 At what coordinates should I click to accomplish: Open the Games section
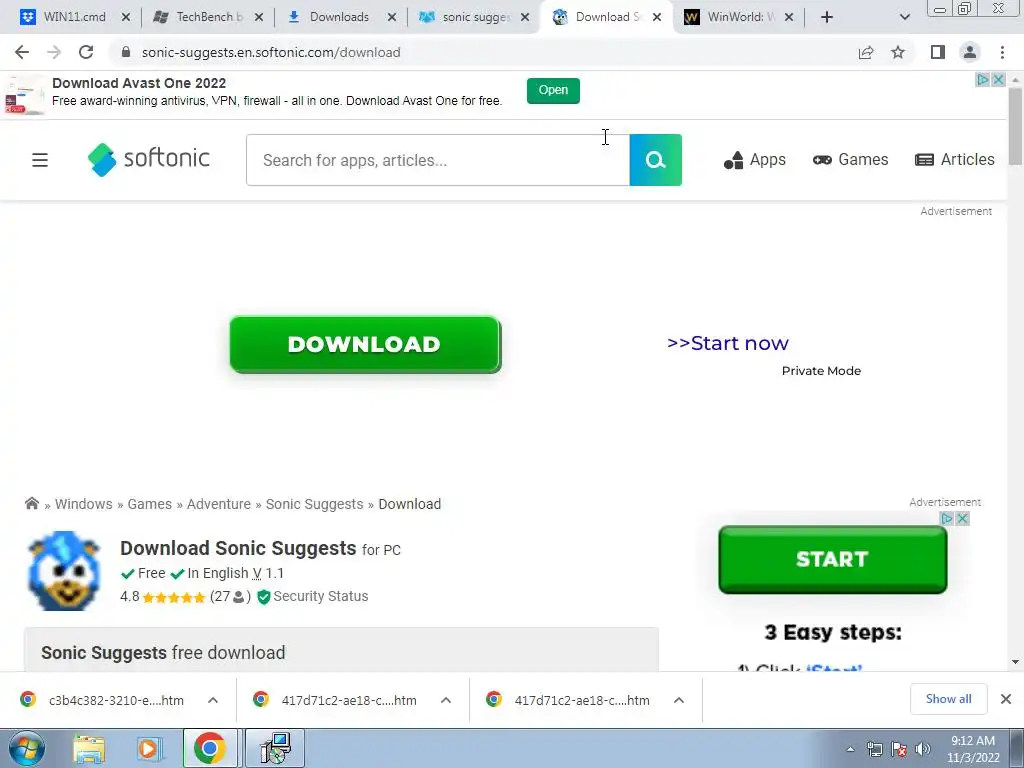[x=850, y=160]
